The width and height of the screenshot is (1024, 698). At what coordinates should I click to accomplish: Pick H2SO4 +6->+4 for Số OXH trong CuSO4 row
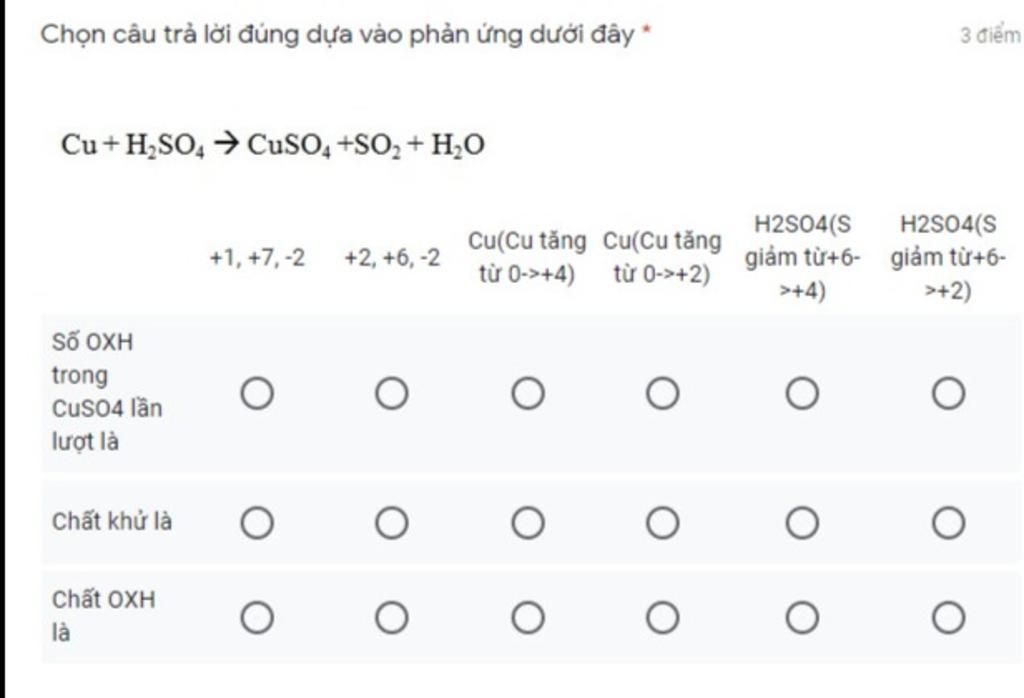[x=803, y=394]
